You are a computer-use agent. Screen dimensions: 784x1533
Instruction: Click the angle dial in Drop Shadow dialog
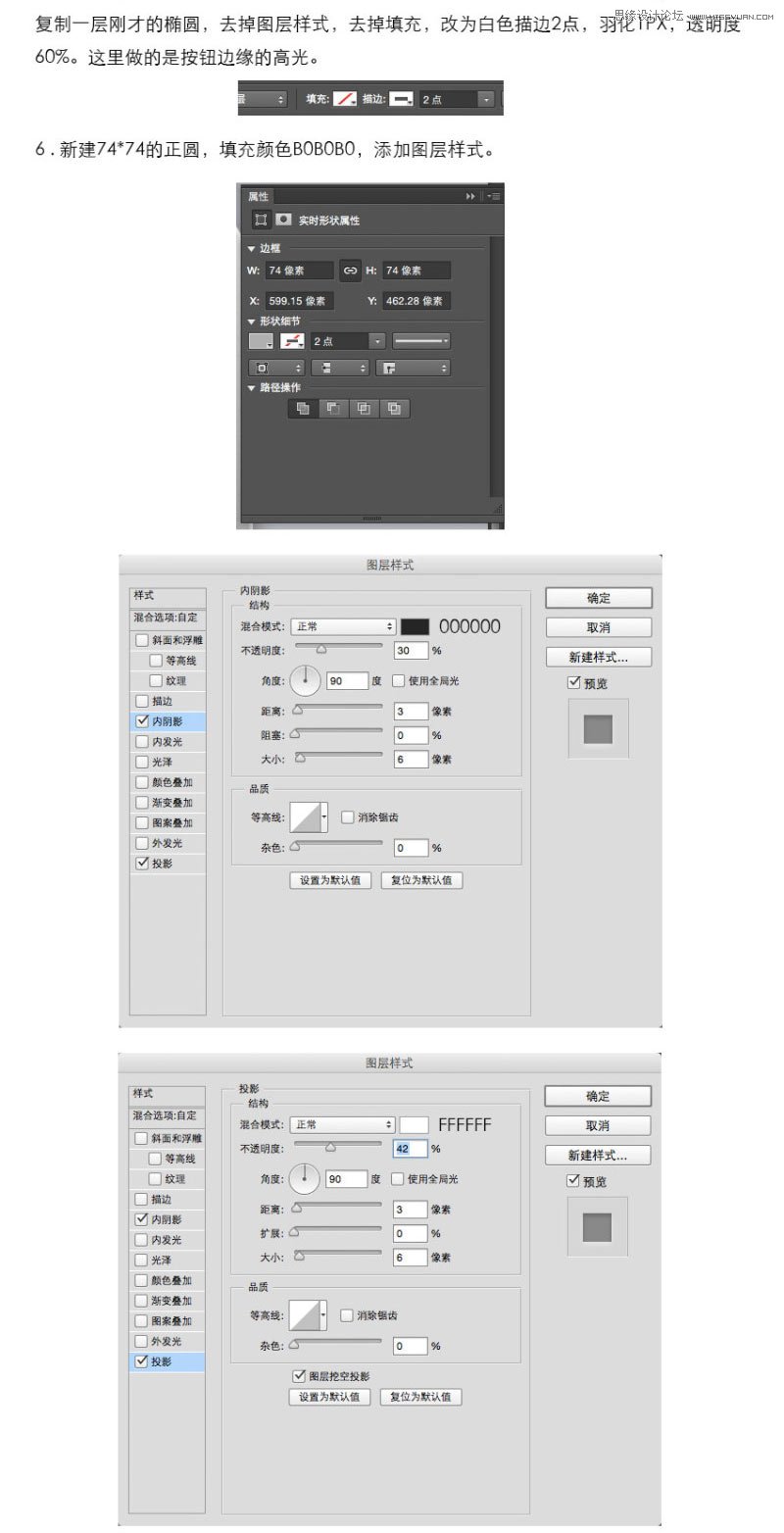pyautogui.click(x=305, y=1177)
